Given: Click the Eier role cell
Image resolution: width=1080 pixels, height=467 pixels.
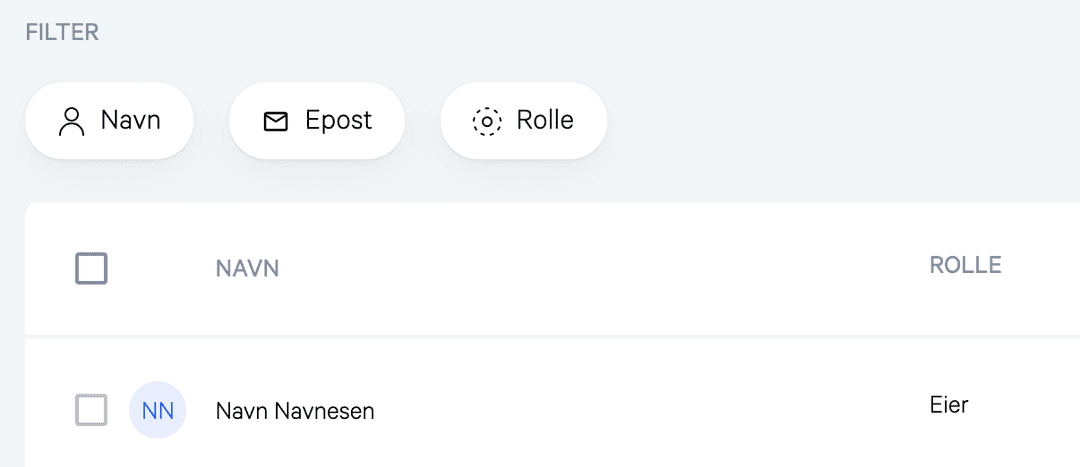Looking at the screenshot, I should tap(949, 405).
